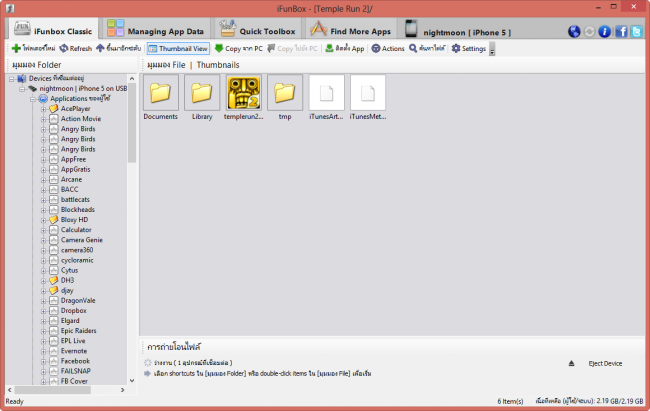Click the folder tree up scroll arrow

[x=132, y=78]
